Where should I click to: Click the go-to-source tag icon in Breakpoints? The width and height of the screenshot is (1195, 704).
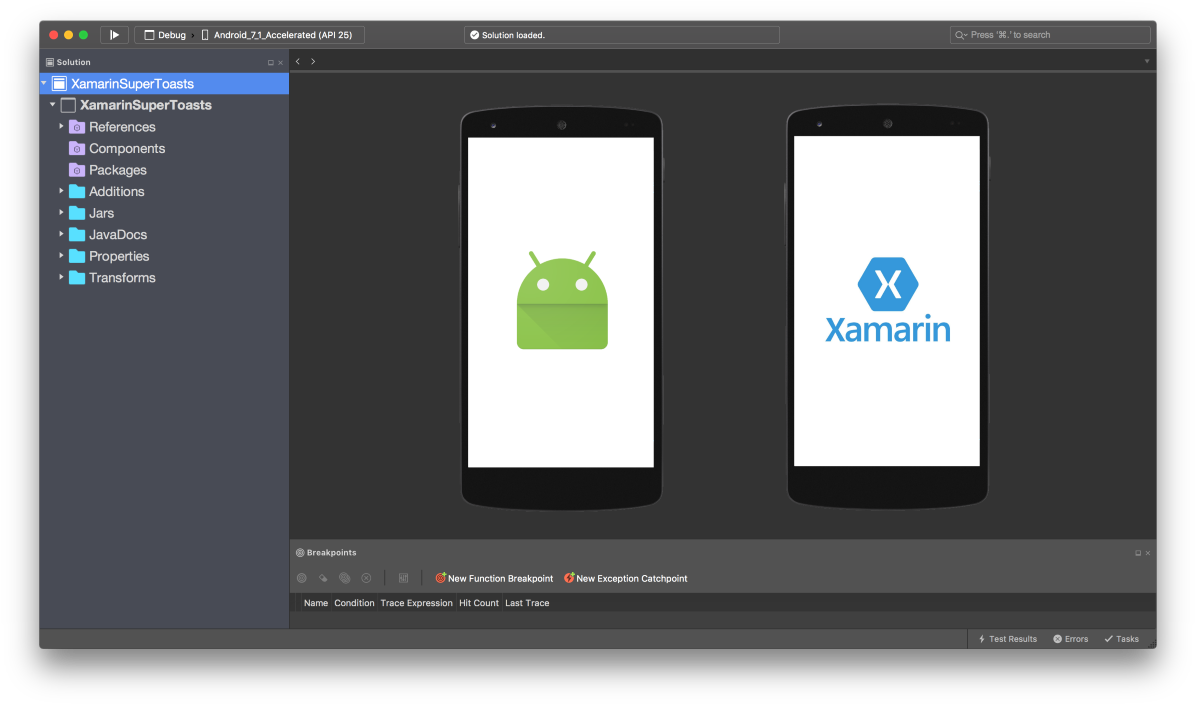323,578
